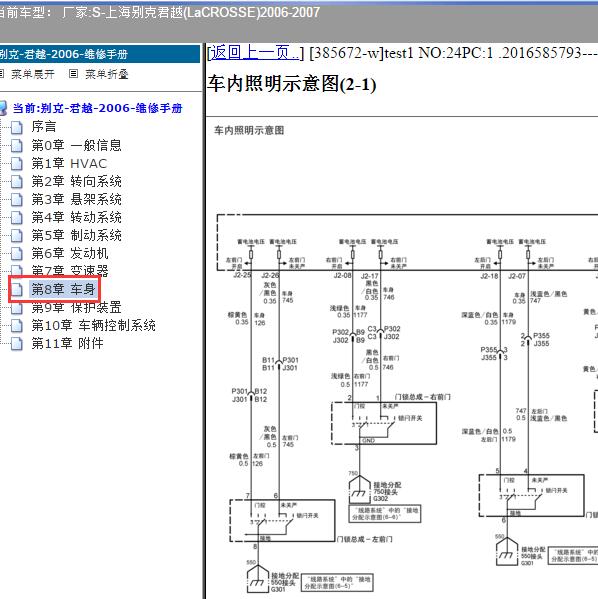
Task: Click page icon beside 第8章 车身
Action: tap(16, 290)
